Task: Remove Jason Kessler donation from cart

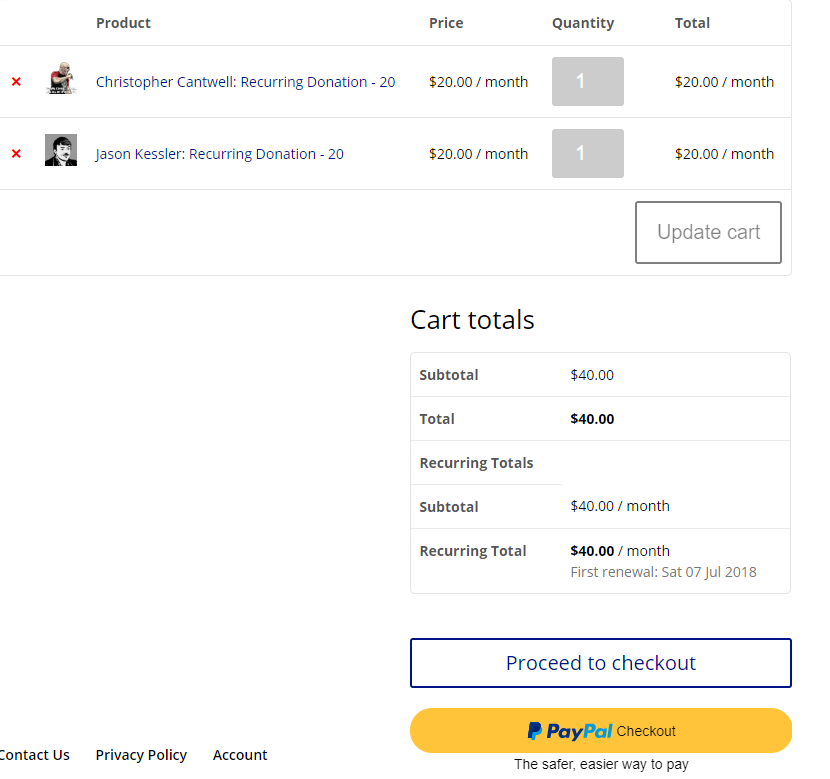Action: coord(16,153)
